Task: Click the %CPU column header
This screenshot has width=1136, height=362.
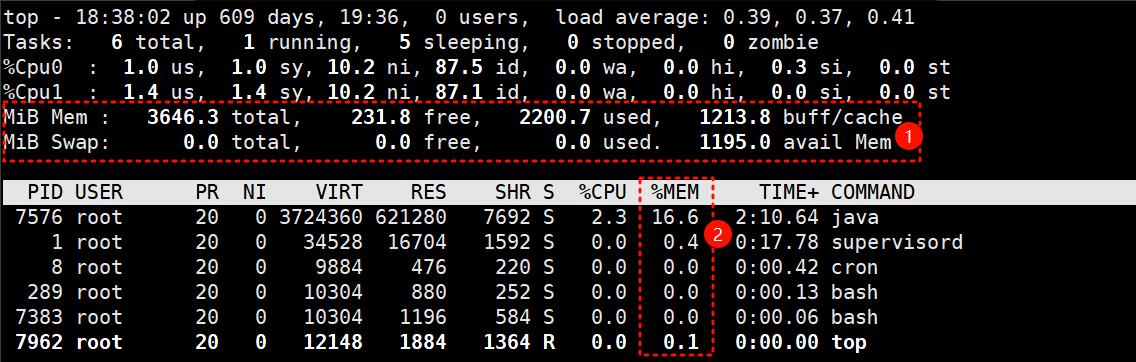Action: pyautogui.click(x=602, y=192)
